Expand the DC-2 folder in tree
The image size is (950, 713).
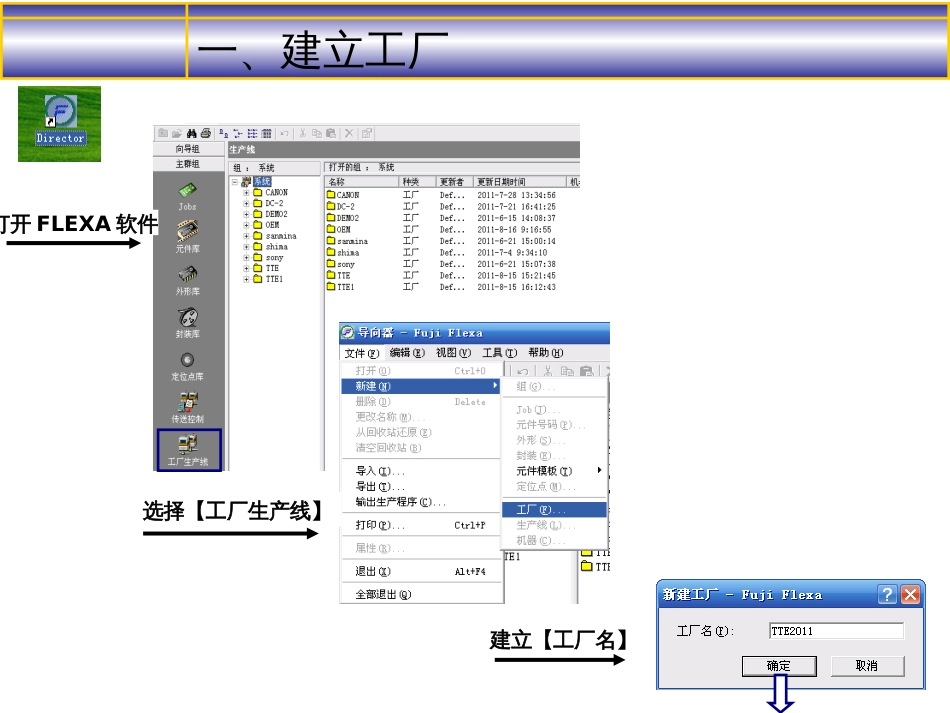(247, 204)
